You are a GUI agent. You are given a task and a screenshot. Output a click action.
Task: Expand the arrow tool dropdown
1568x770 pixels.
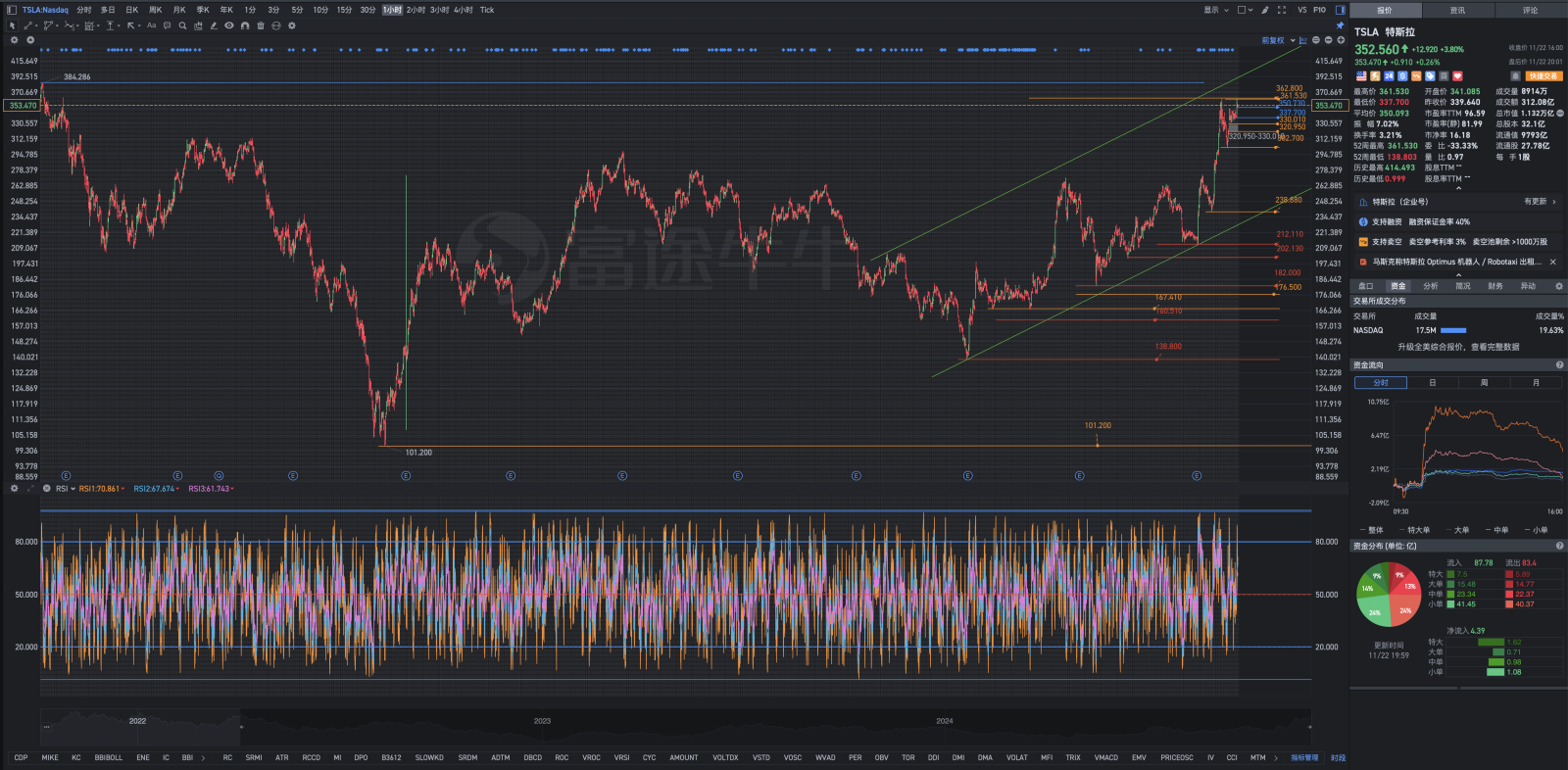[140, 25]
